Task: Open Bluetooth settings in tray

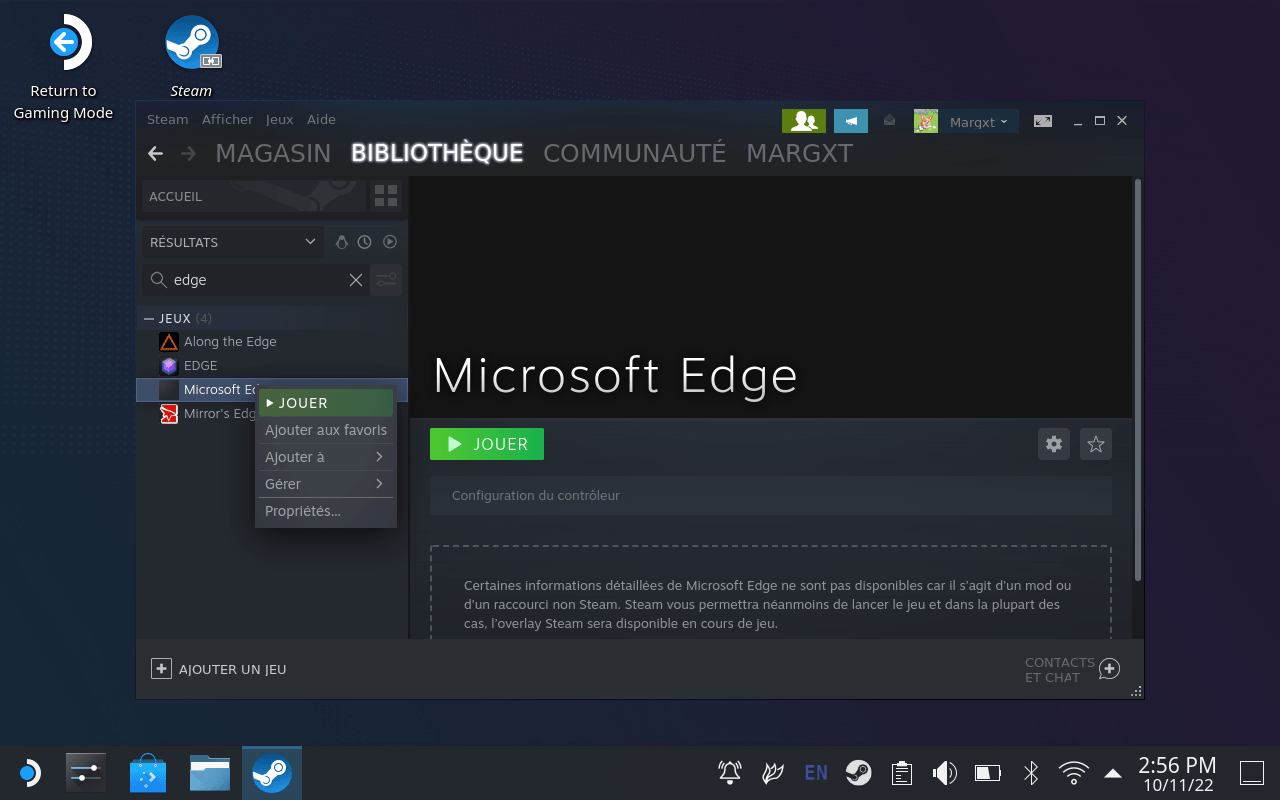Action: point(1031,773)
